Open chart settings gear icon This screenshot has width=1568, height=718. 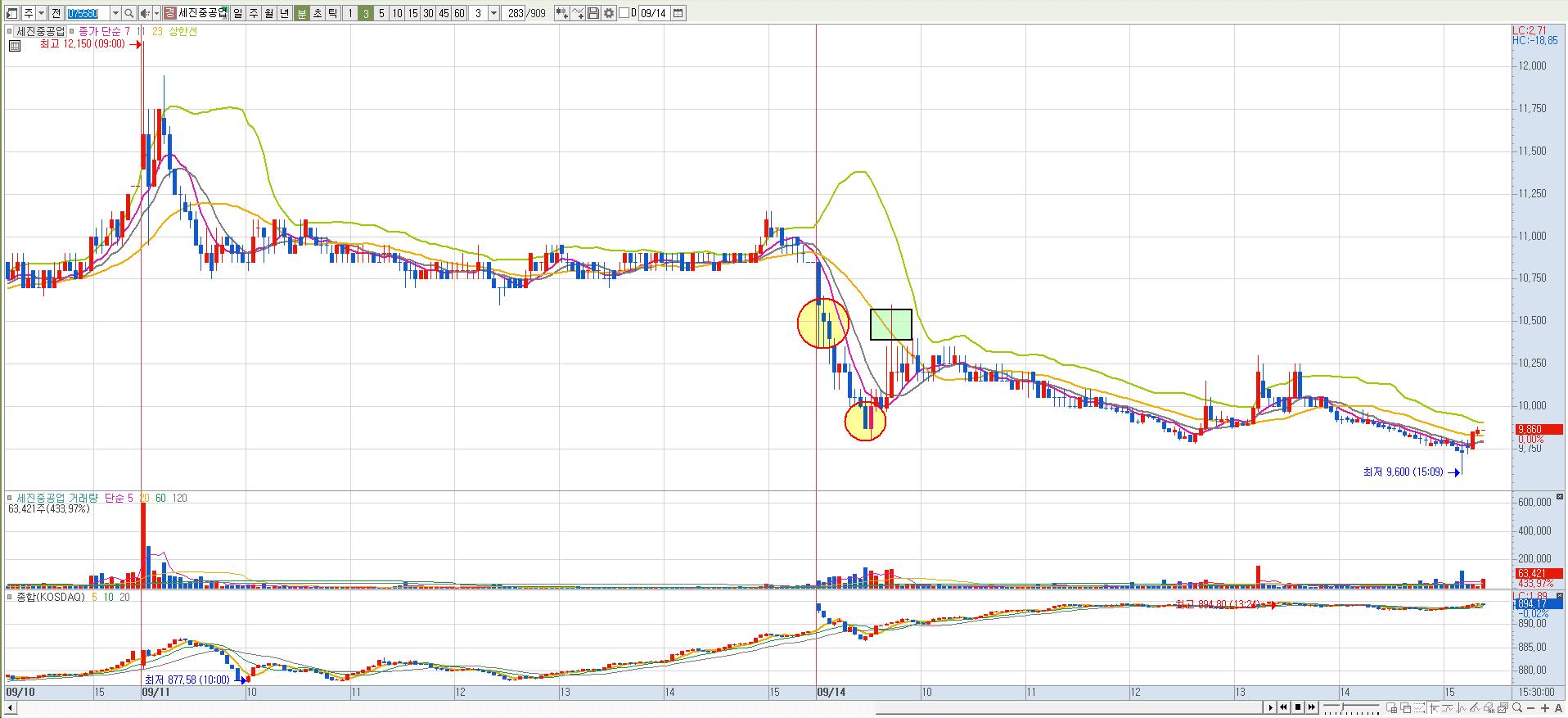pos(607,13)
